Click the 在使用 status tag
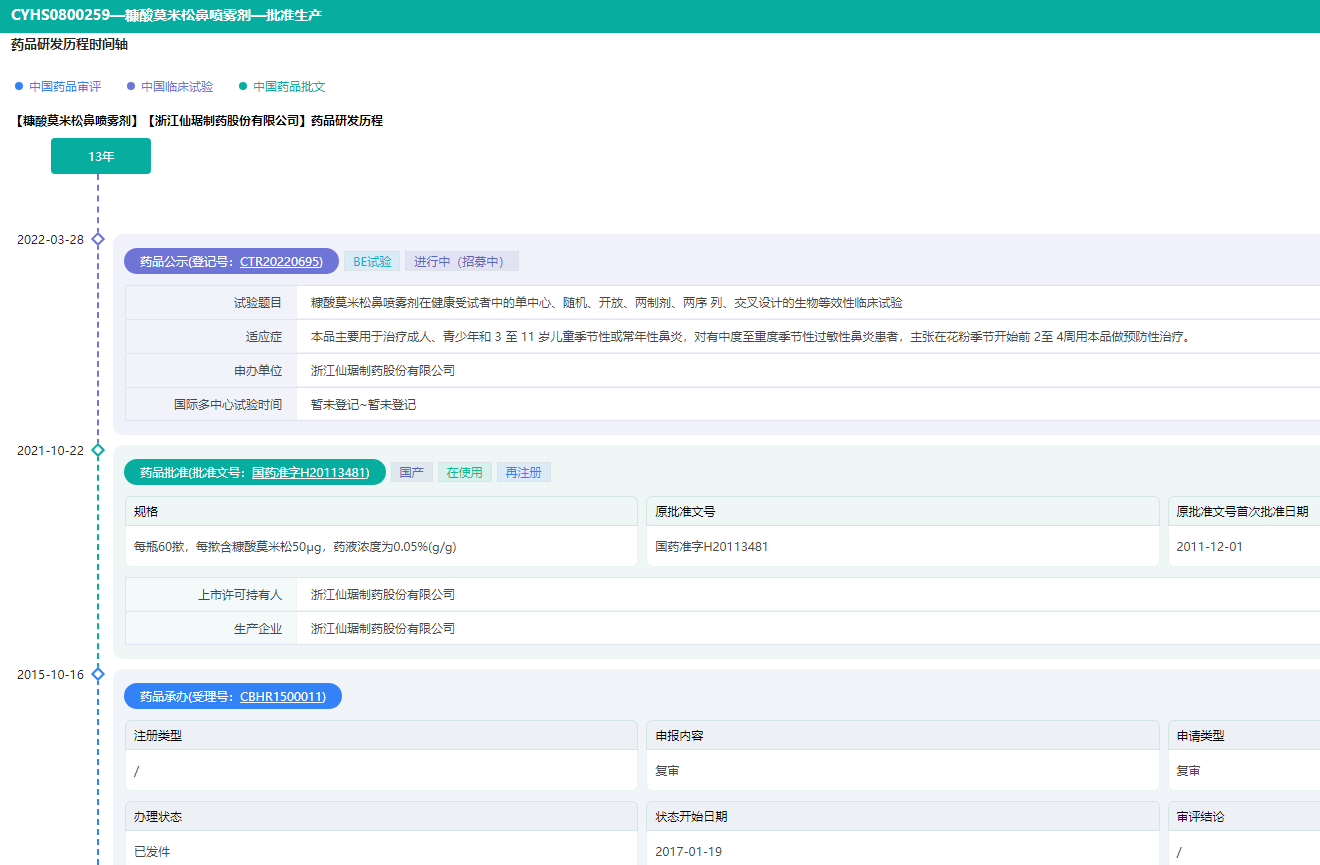The image size is (1320, 865). pyautogui.click(x=464, y=472)
